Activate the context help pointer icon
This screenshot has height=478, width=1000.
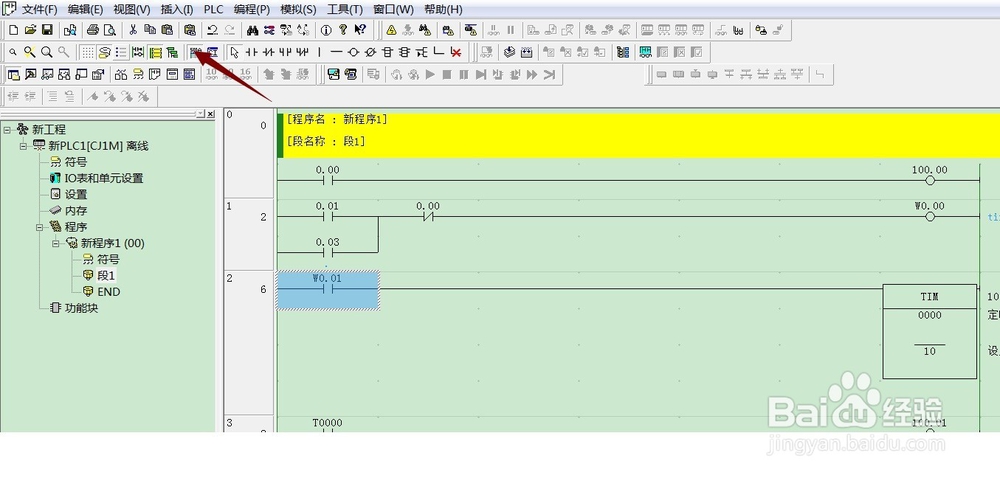360,30
